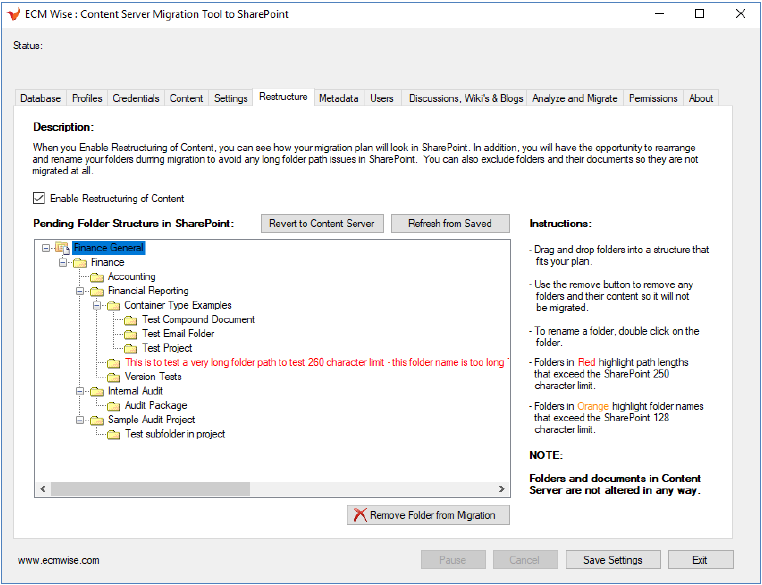Click the Save Settings button
Viewport: 762px width, 585px height.
point(612,560)
